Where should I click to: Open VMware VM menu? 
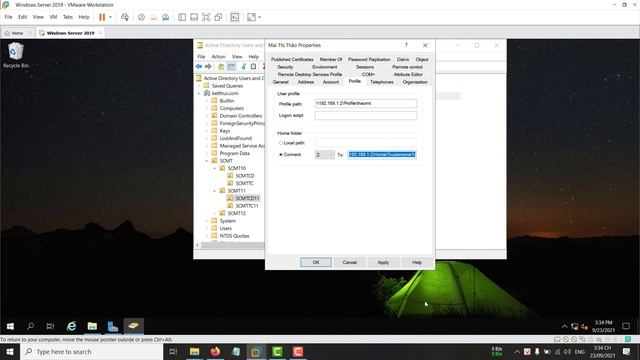[x=53, y=17]
